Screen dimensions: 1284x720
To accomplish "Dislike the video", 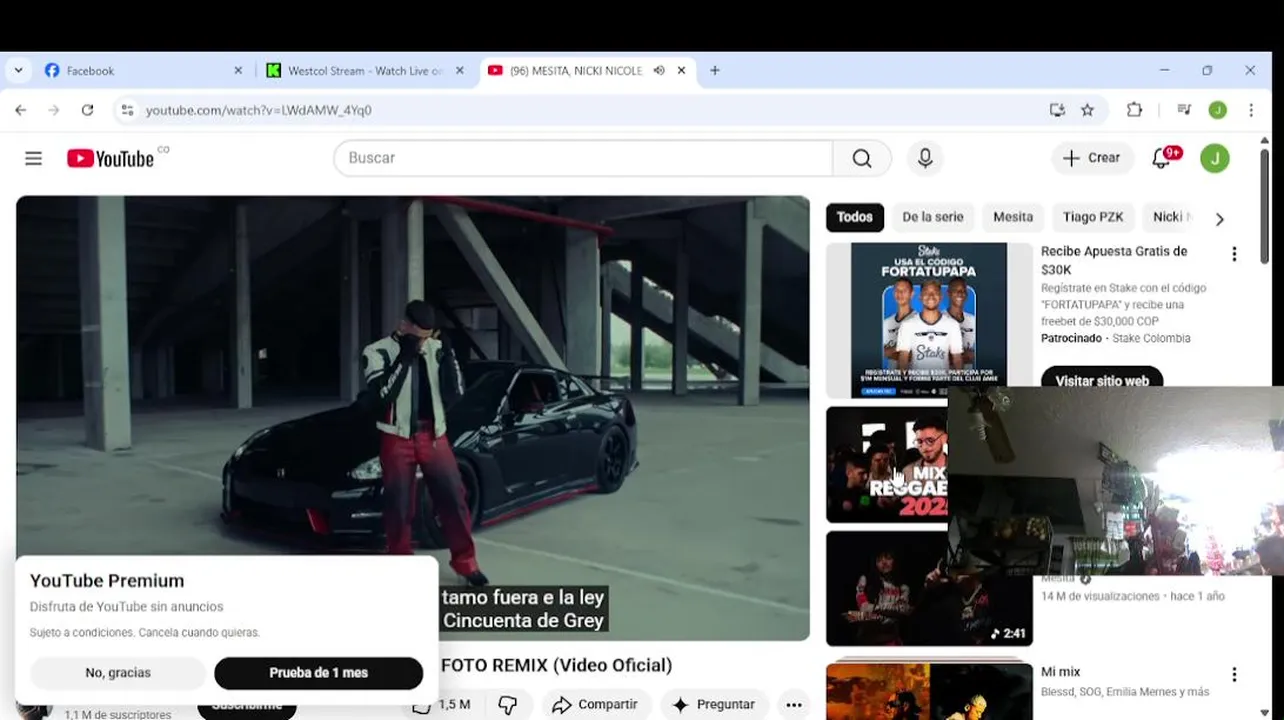I will (x=508, y=705).
